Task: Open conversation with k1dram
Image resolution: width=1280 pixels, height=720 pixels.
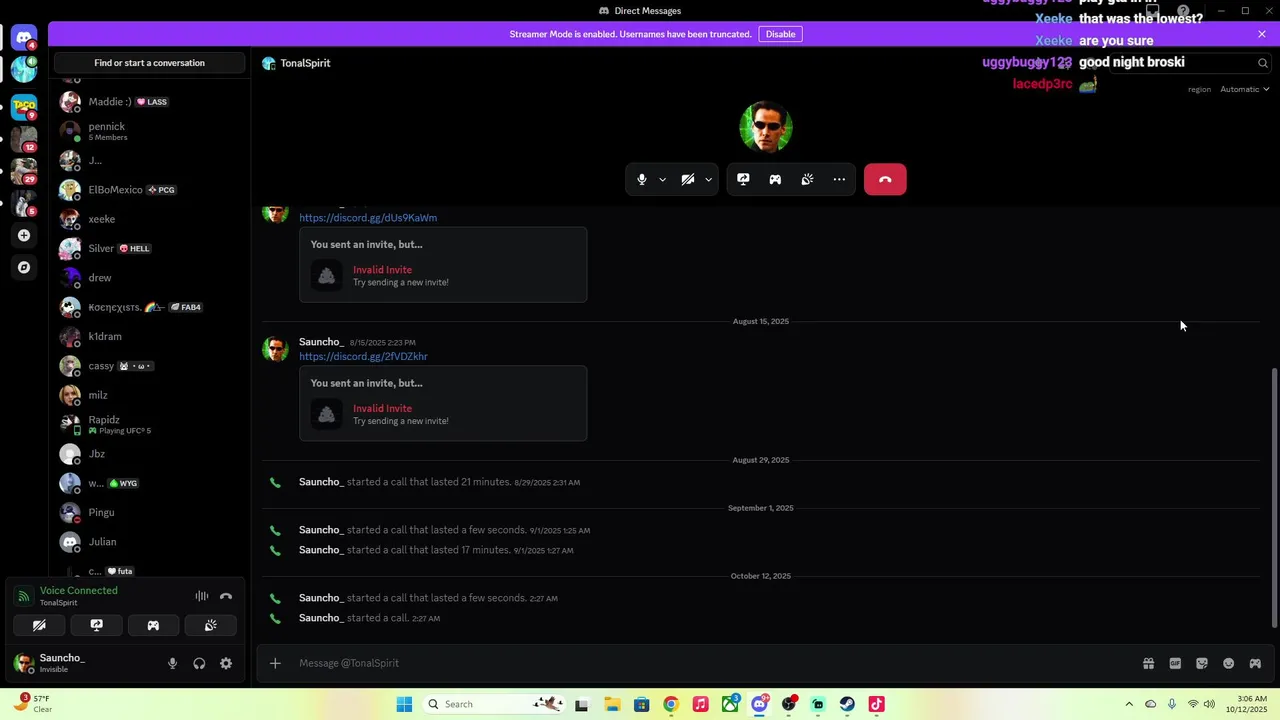Action: 150,336
